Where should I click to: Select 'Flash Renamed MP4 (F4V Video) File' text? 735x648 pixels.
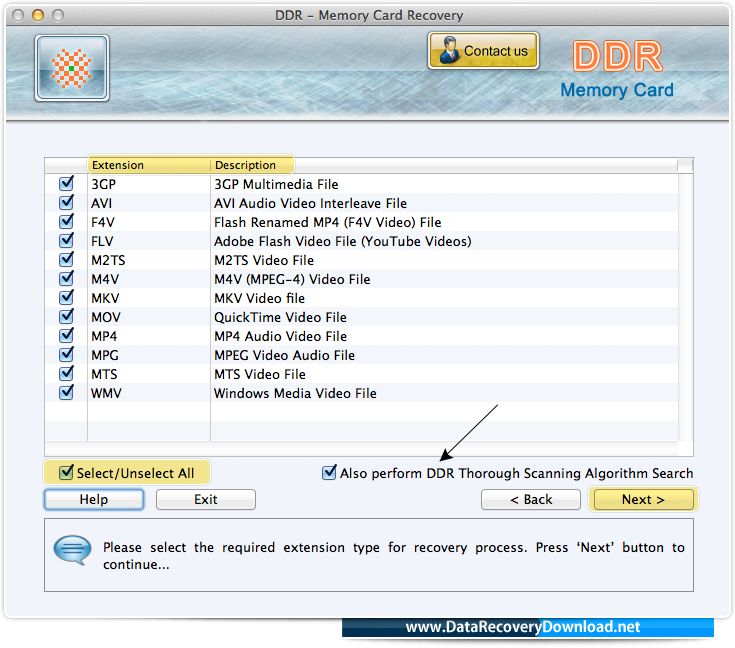[328, 222]
